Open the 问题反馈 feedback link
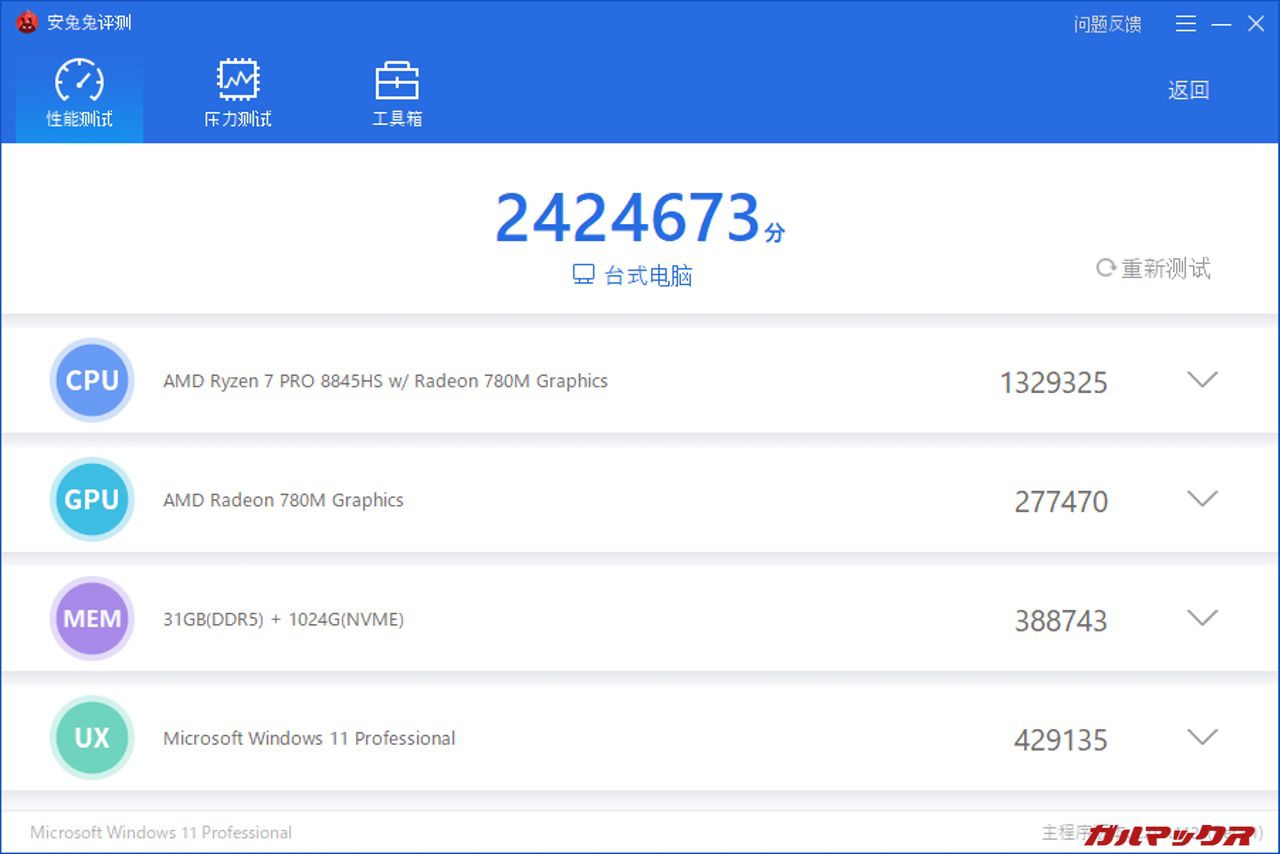Image resolution: width=1280 pixels, height=854 pixels. 1107,24
